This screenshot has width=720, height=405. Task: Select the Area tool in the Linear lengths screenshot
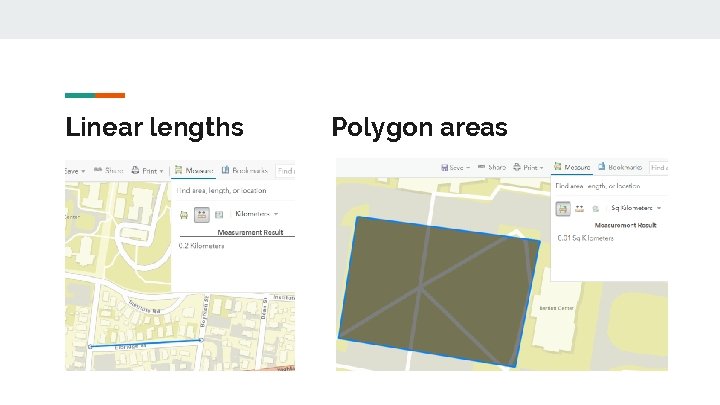point(184,214)
